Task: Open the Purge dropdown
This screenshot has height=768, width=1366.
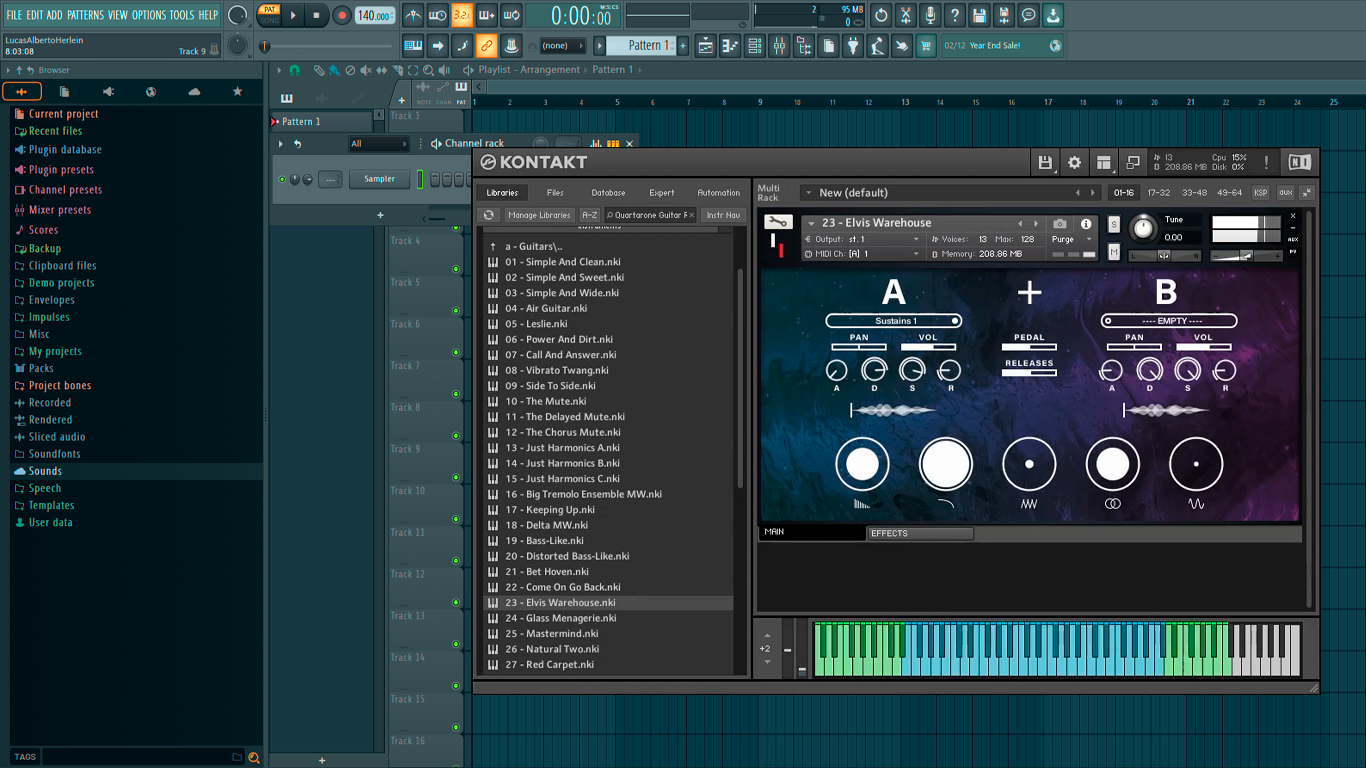Action: point(1072,239)
